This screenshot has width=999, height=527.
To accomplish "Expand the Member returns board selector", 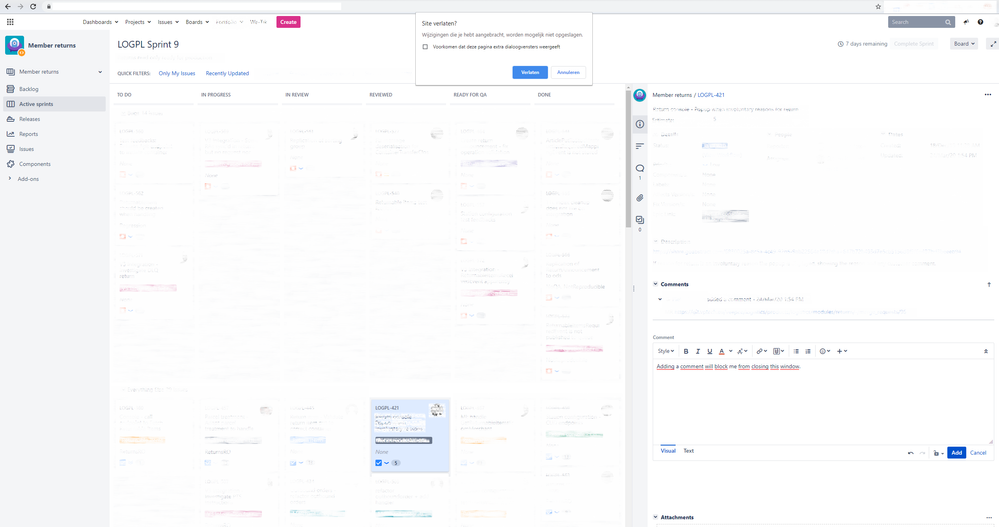I will pos(100,72).
